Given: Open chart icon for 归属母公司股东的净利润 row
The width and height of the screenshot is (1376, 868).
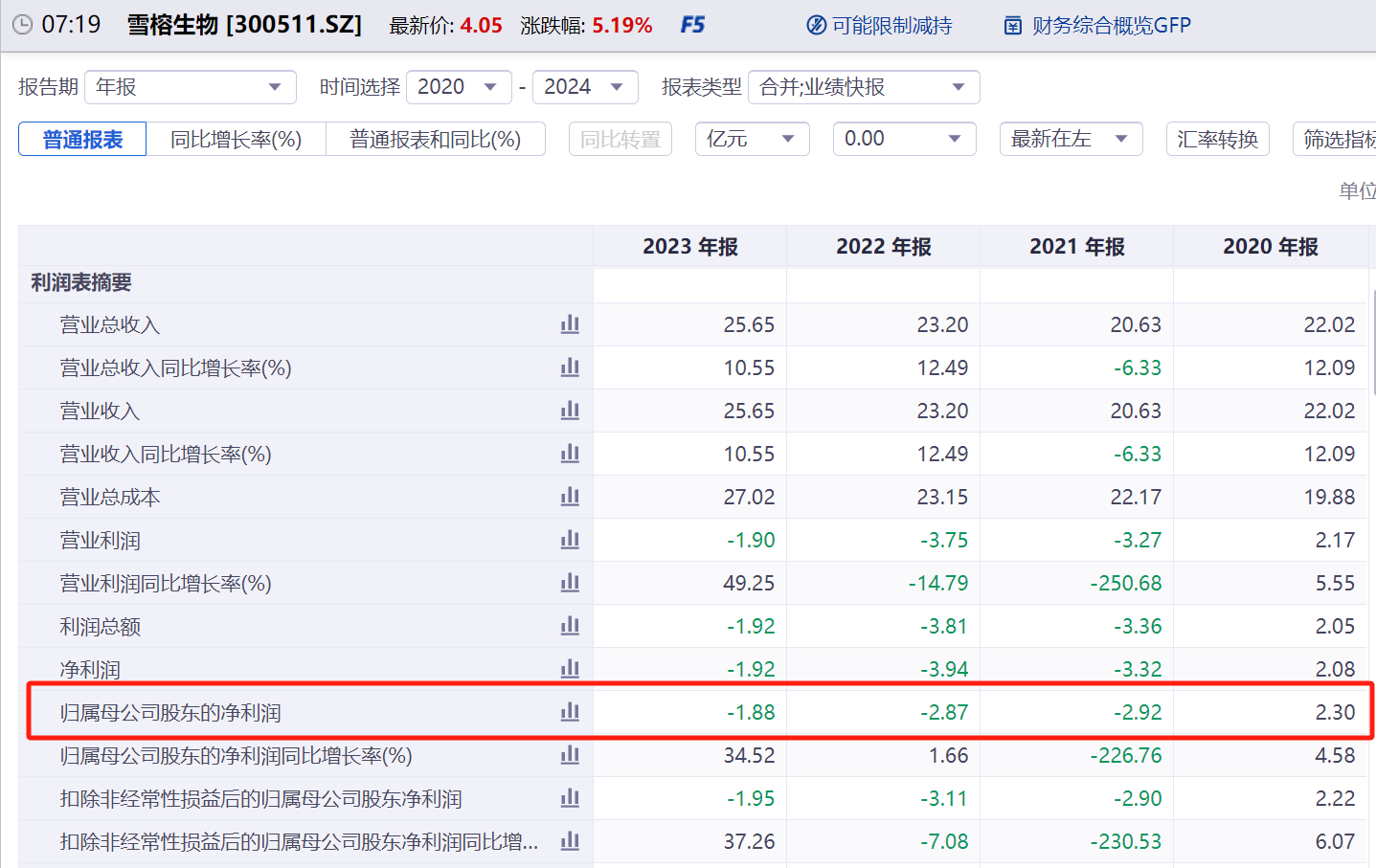Looking at the screenshot, I should (570, 712).
